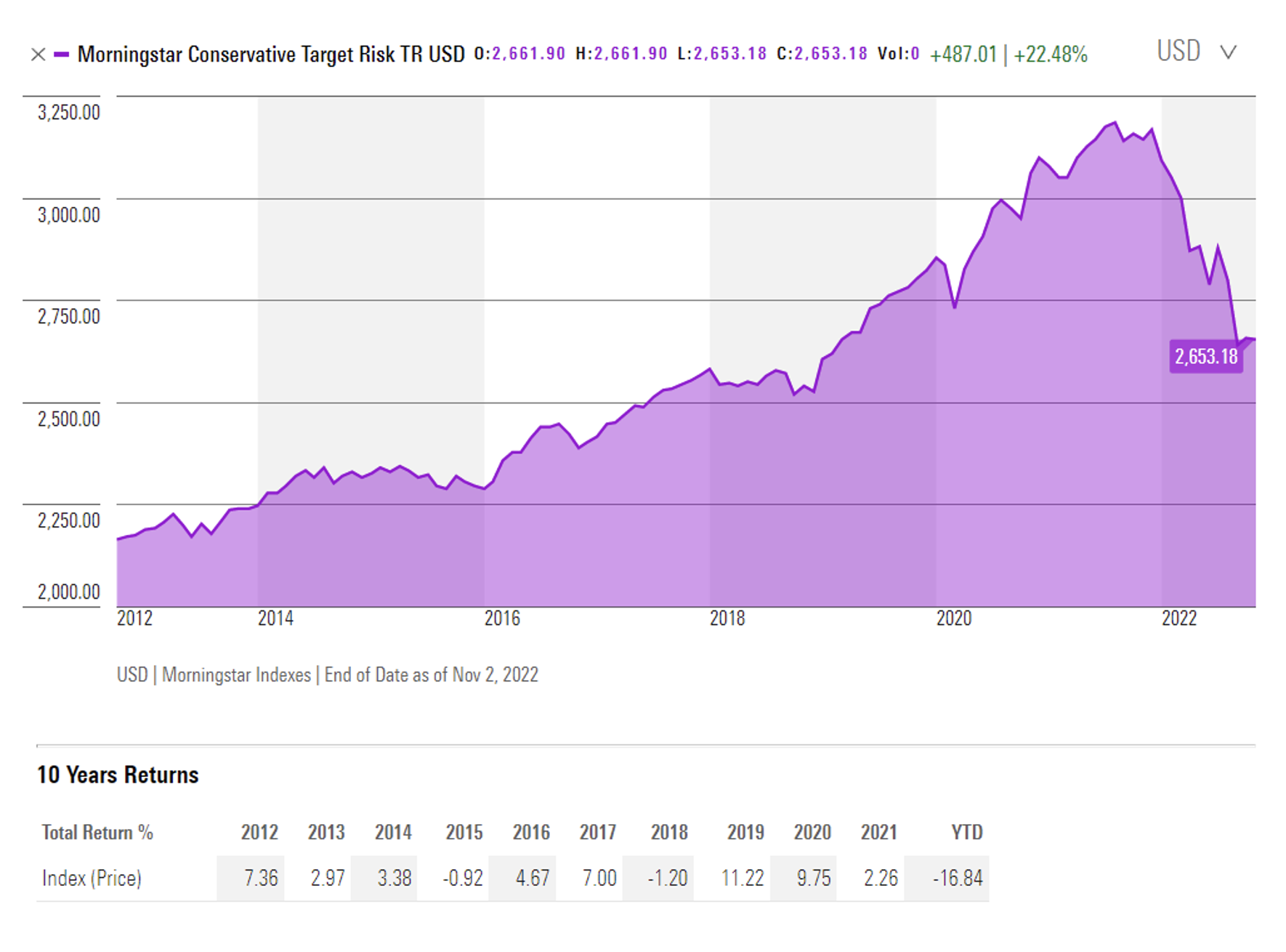
Task: Click the 2,500.00 y-axis label
Action: tap(69, 419)
